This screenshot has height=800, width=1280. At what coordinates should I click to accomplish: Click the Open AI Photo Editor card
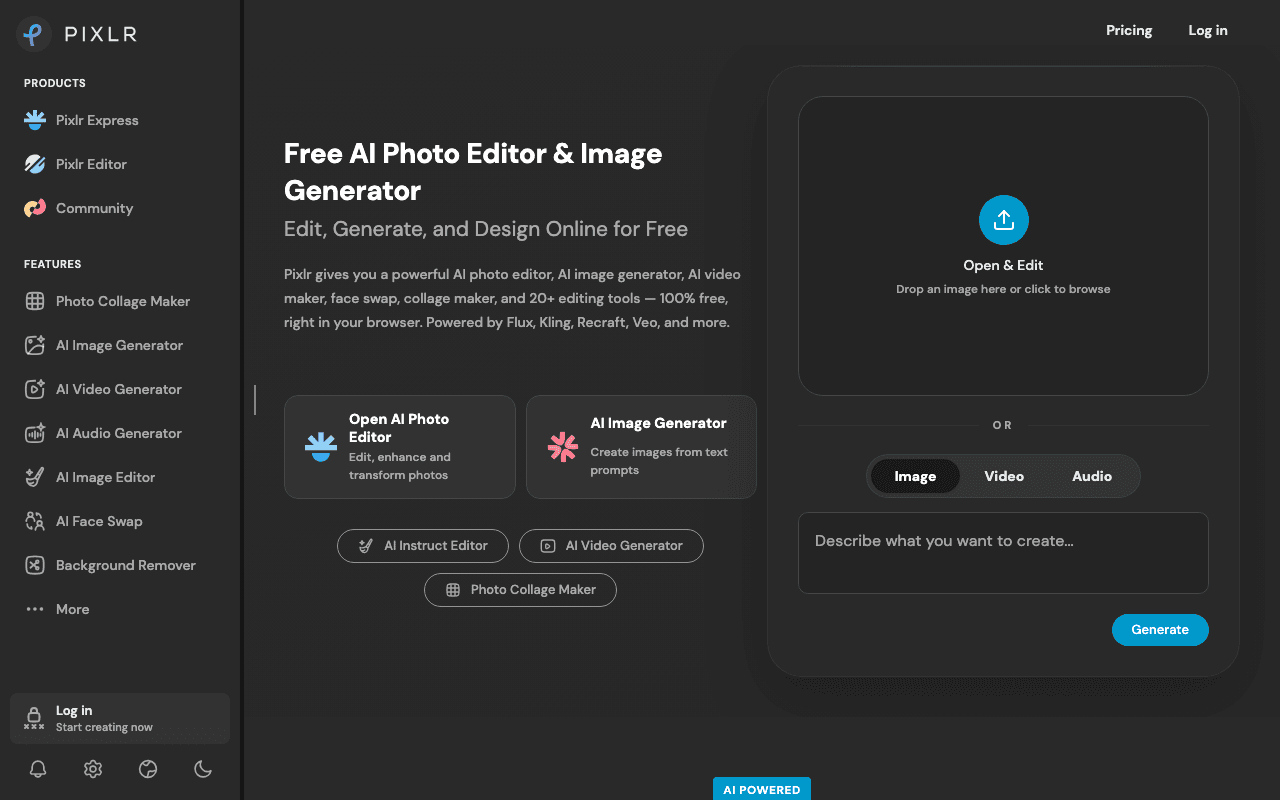[x=400, y=447]
